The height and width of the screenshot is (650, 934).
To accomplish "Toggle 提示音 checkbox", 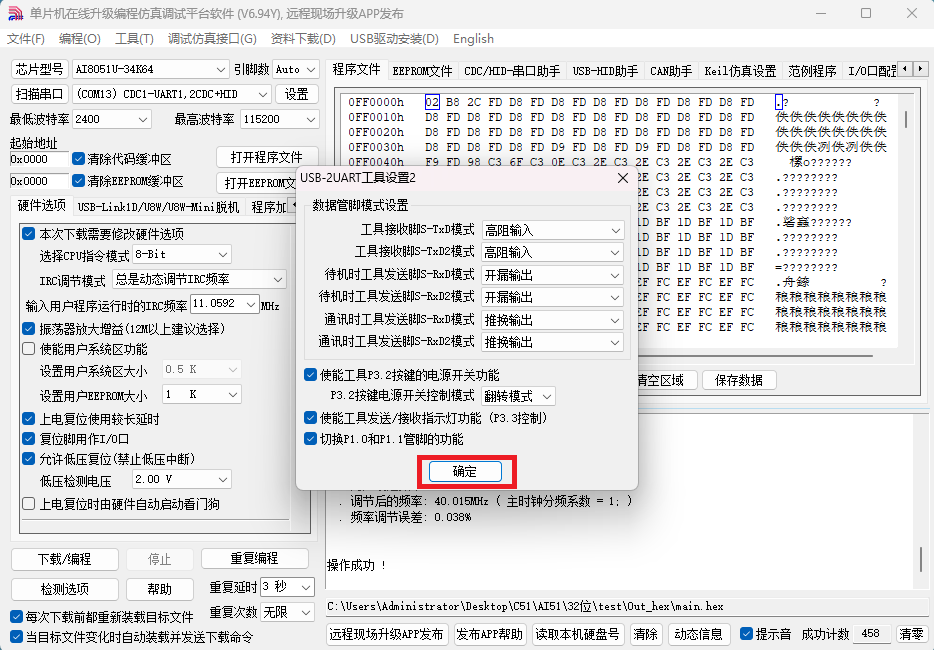I will click(x=746, y=634).
